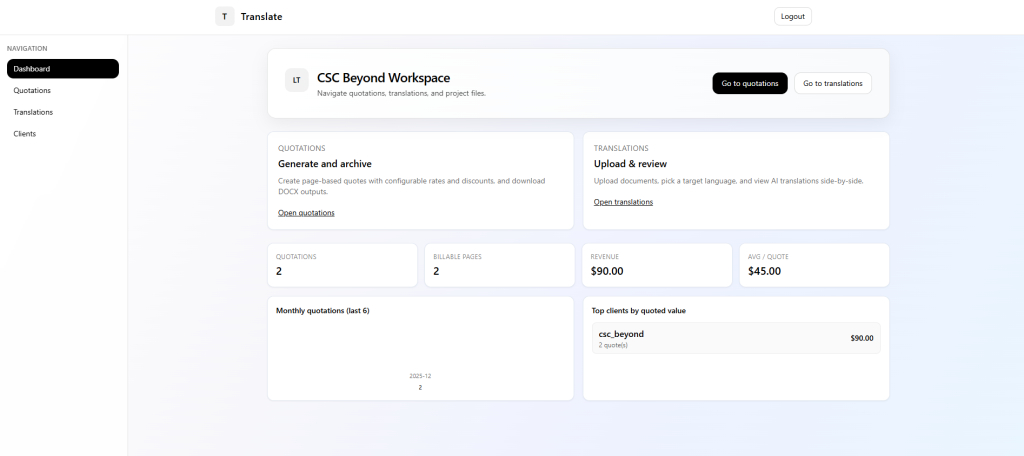Follow the Open quotations link
This screenshot has width=1024, height=456.
pyautogui.click(x=306, y=213)
